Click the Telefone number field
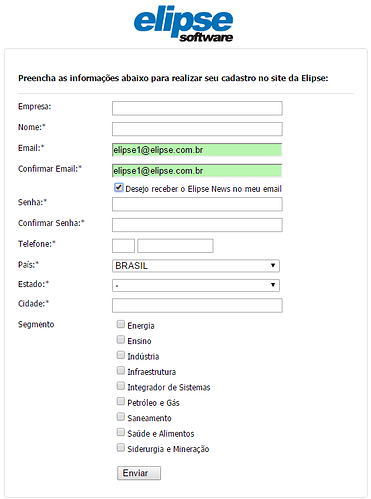Image resolution: width=371 pixels, height=499 pixels. [175, 246]
